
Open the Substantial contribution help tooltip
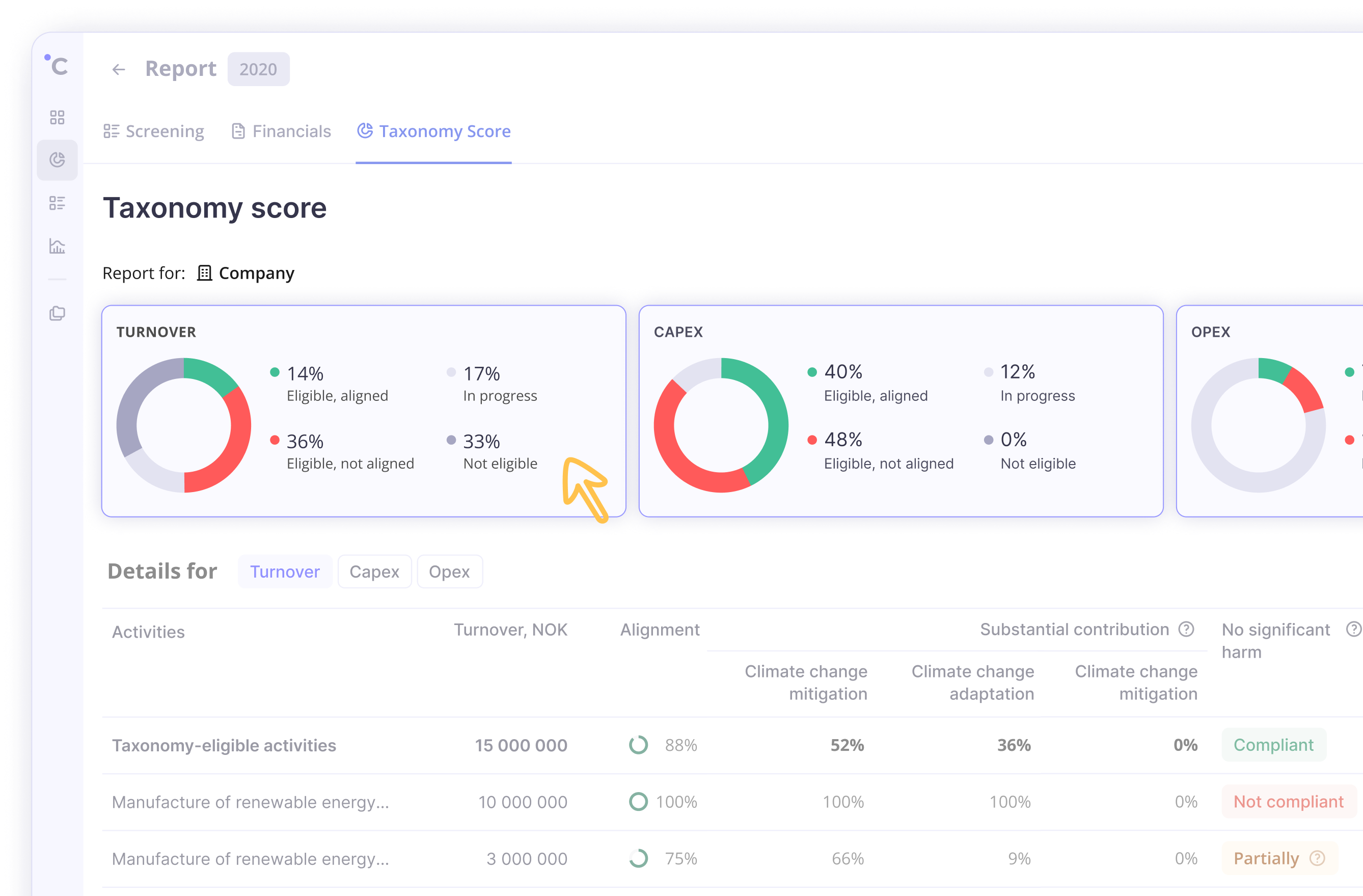pos(1186,629)
